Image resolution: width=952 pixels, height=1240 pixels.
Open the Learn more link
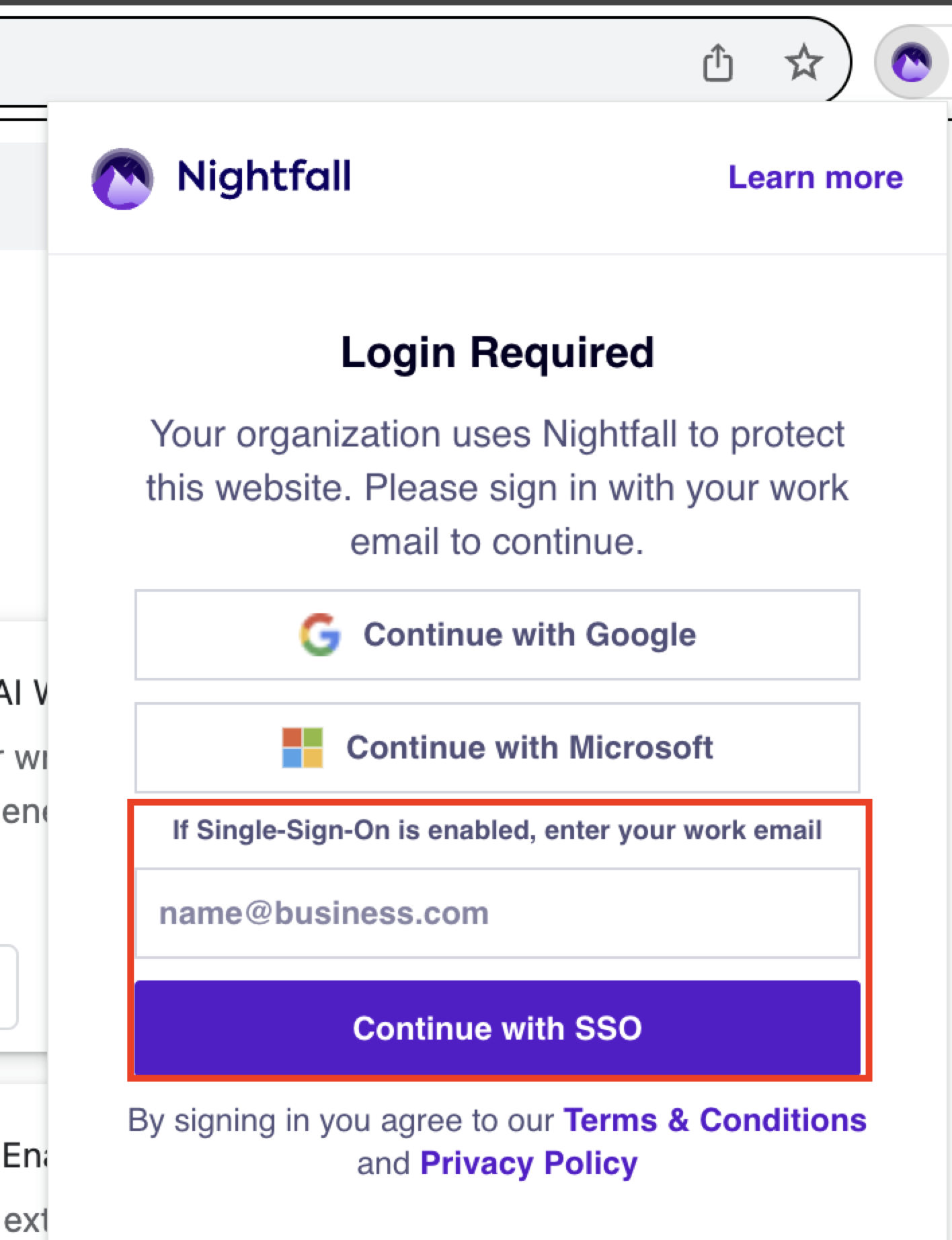pyautogui.click(x=816, y=178)
